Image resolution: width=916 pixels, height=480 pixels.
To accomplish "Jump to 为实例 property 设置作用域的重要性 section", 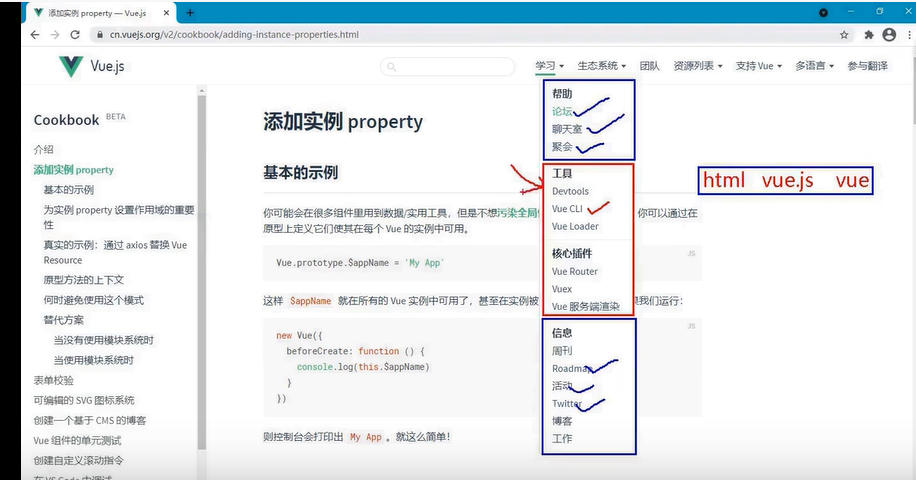I will pyautogui.click(x=119, y=217).
